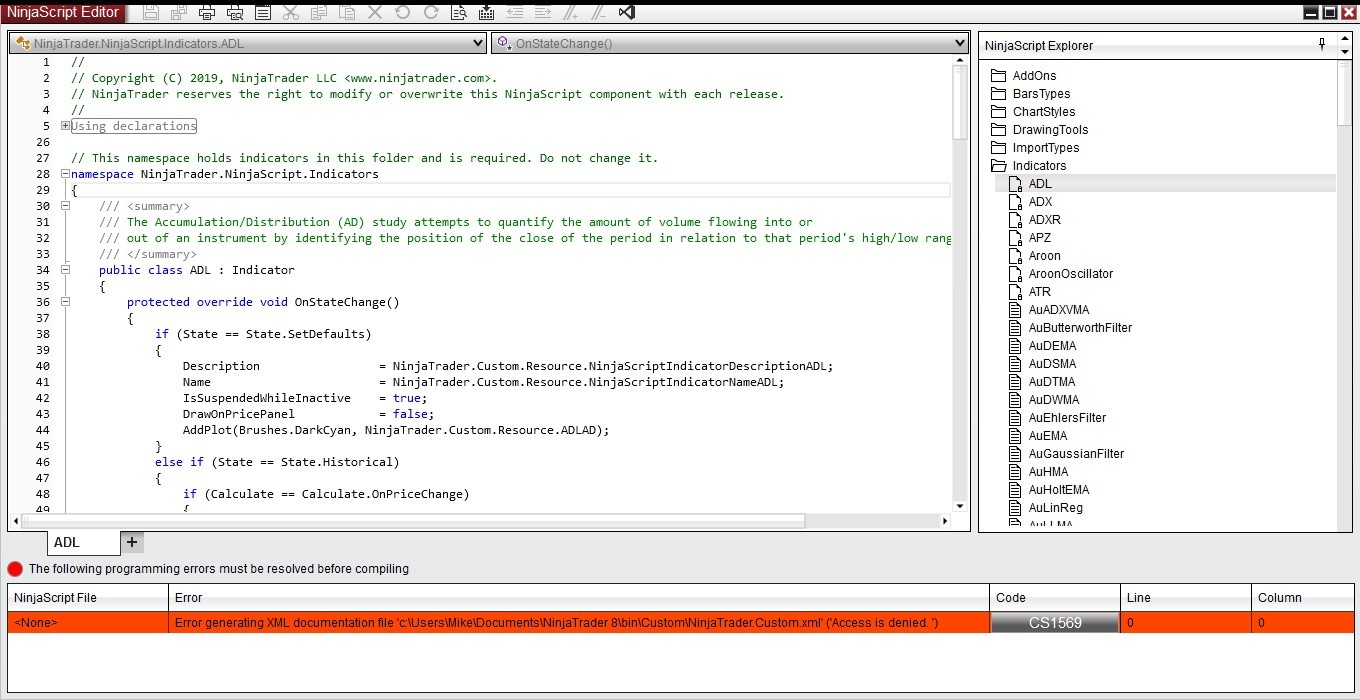This screenshot has width=1360, height=700.
Task: Select the AroonOscillator indicator file
Action: [x=1059, y=274]
